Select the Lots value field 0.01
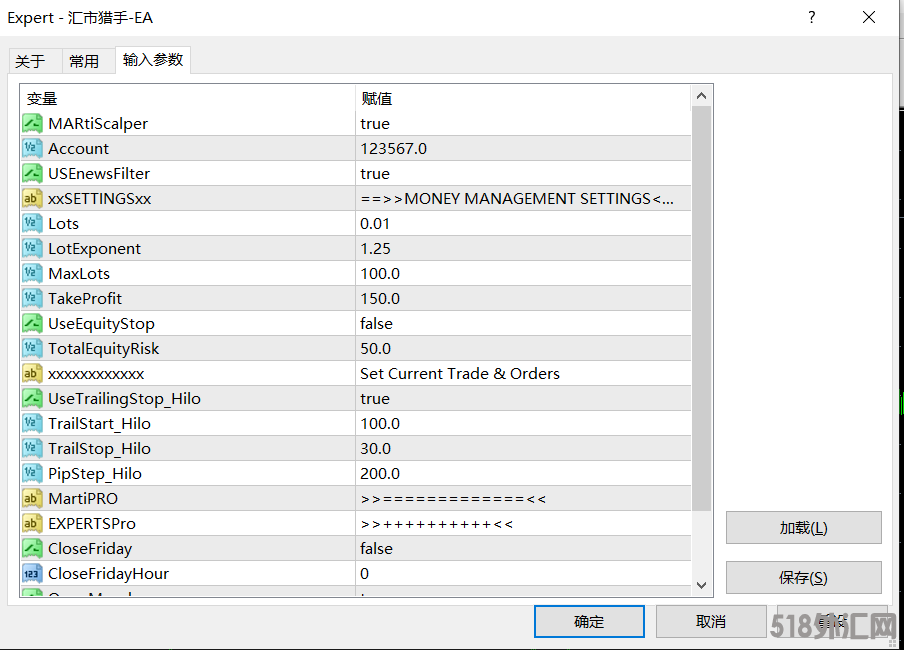This screenshot has height=650, width=904. pyautogui.click(x=375, y=224)
